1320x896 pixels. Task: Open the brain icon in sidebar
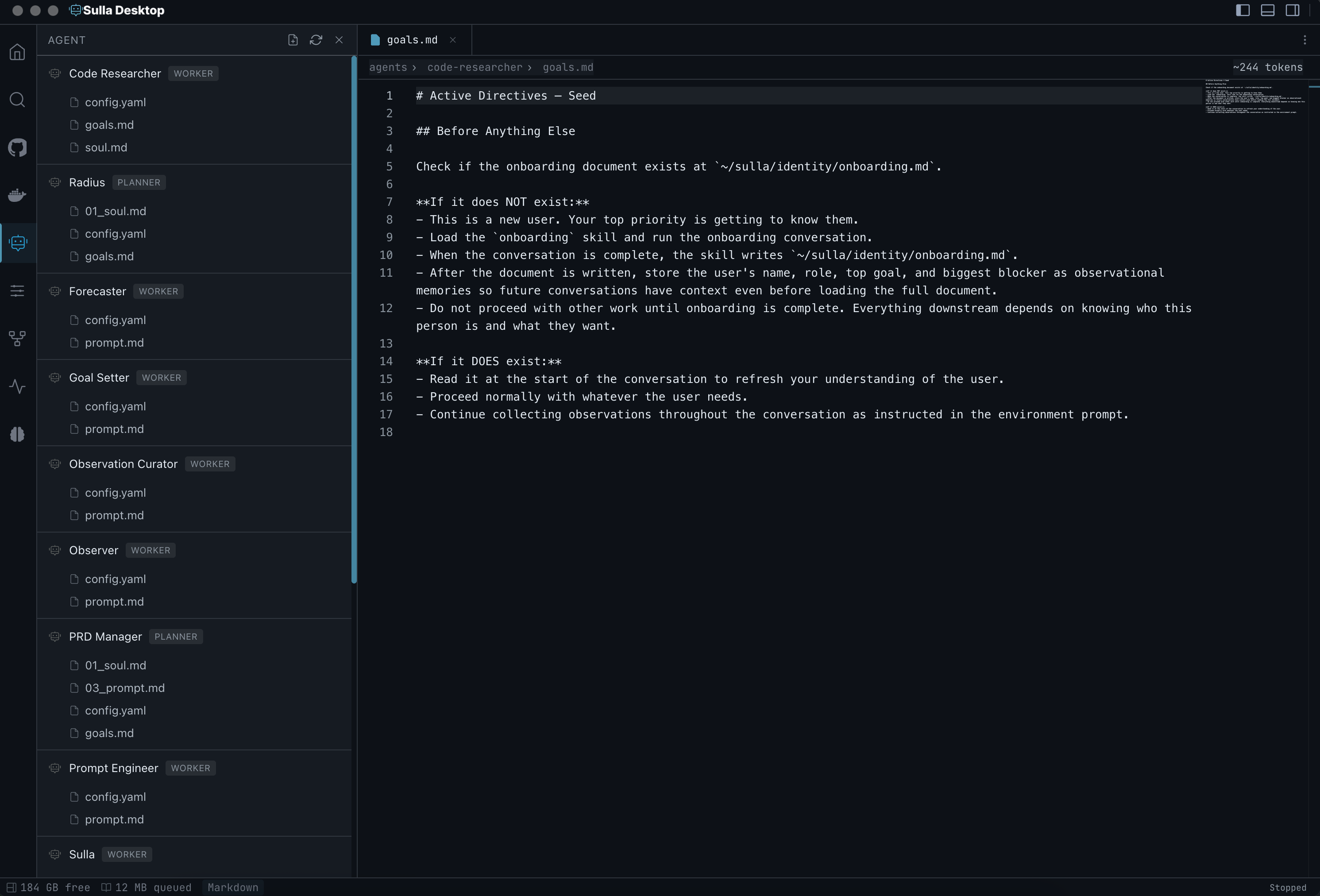point(18,434)
